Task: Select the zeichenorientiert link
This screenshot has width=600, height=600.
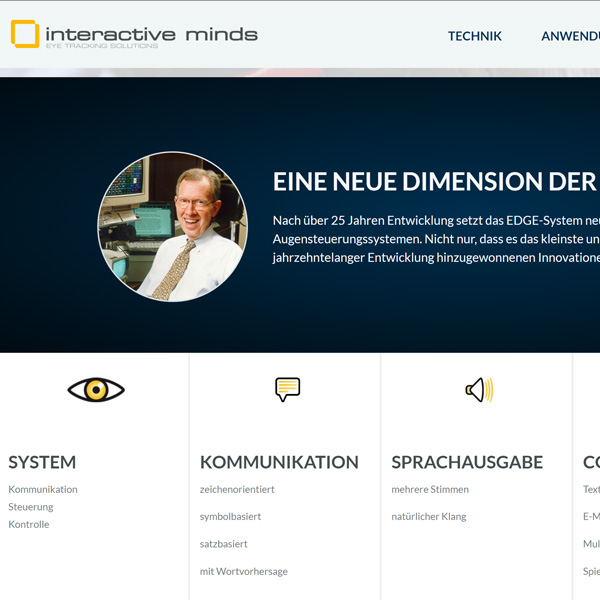Action: coord(237,489)
